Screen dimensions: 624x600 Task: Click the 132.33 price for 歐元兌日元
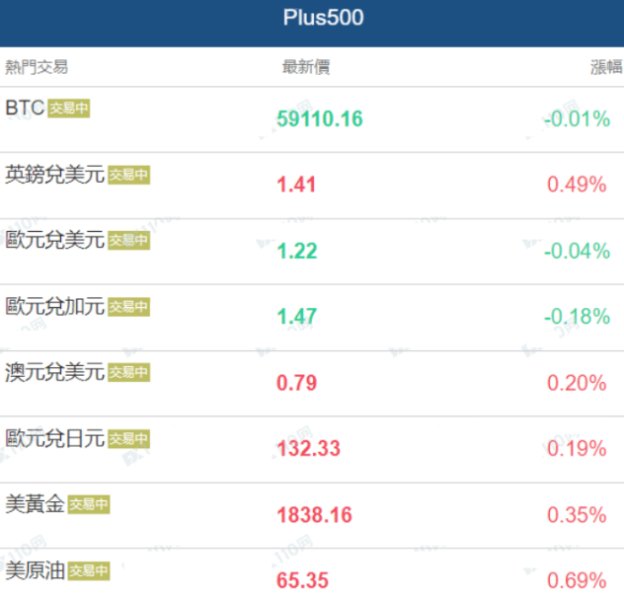point(308,449)
